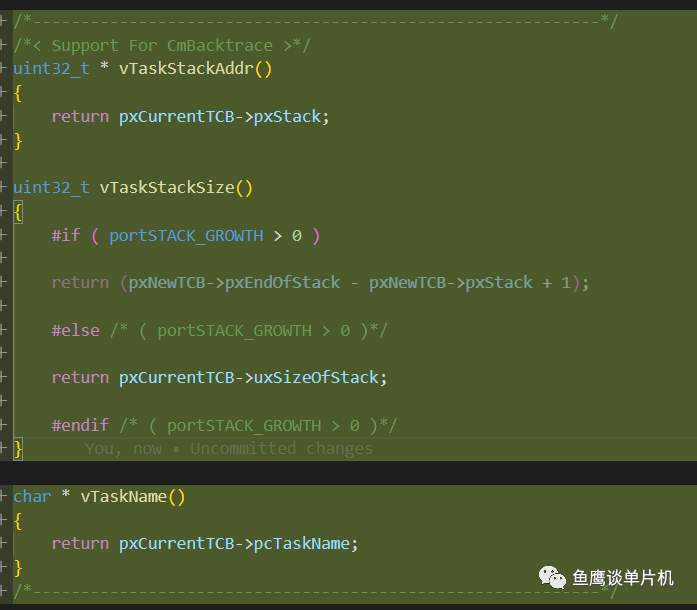Place cursor on vTaskStackAddr function name
697x610 pixels.
(x=186, y=69)
